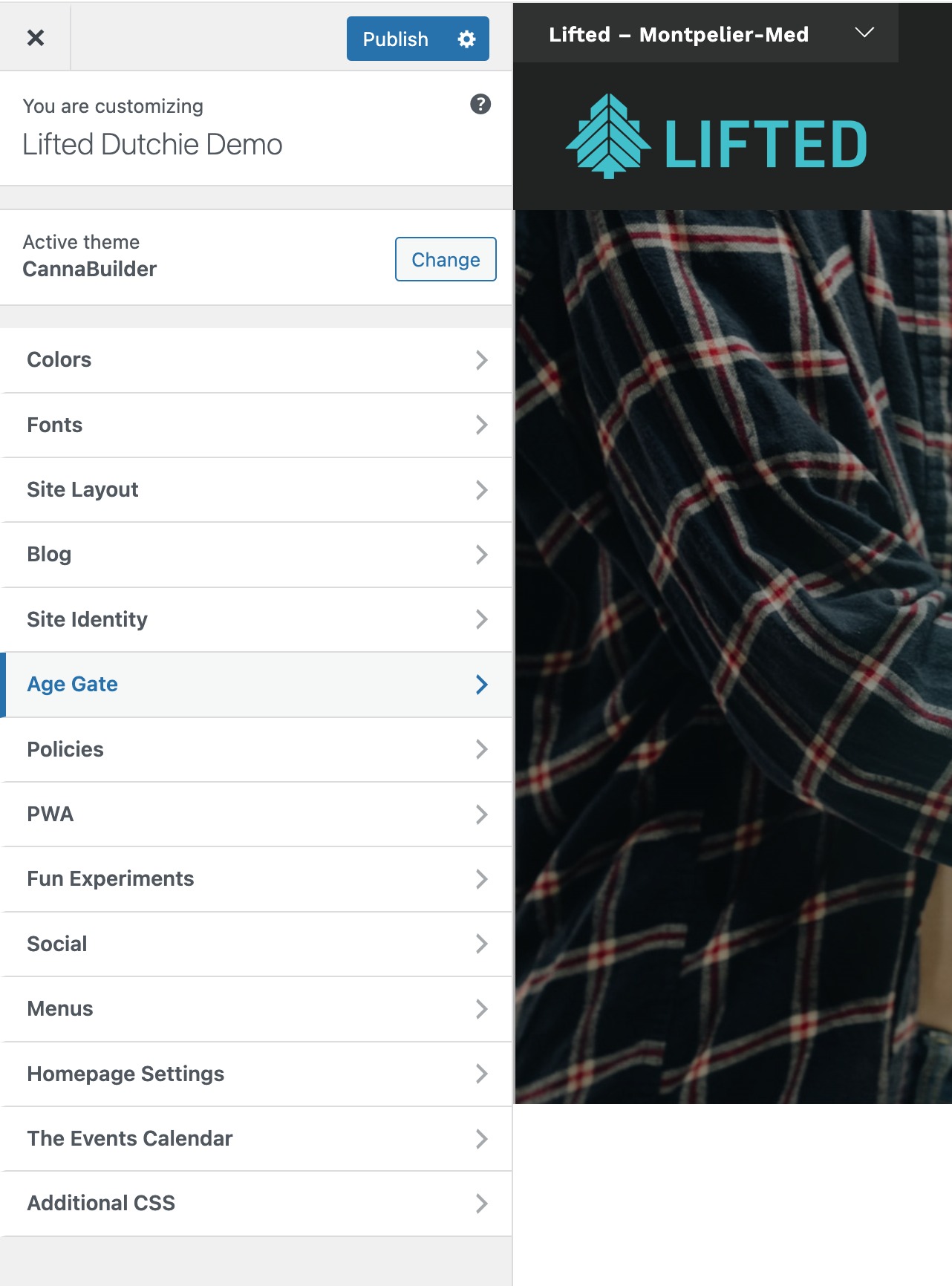Open publish settings gear icon

coord(466,39)
